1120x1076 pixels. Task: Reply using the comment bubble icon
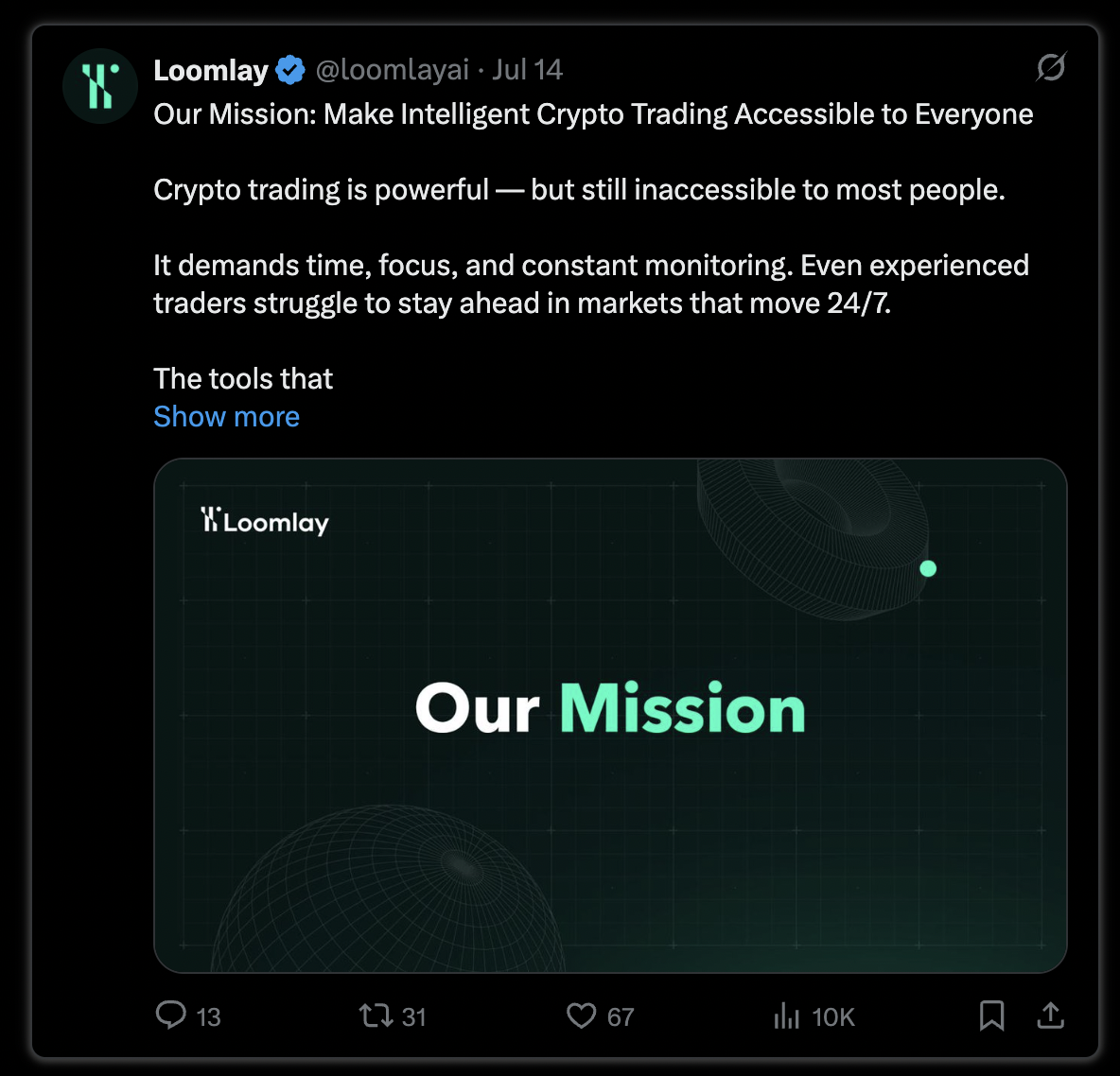[x=170, y=1015]
